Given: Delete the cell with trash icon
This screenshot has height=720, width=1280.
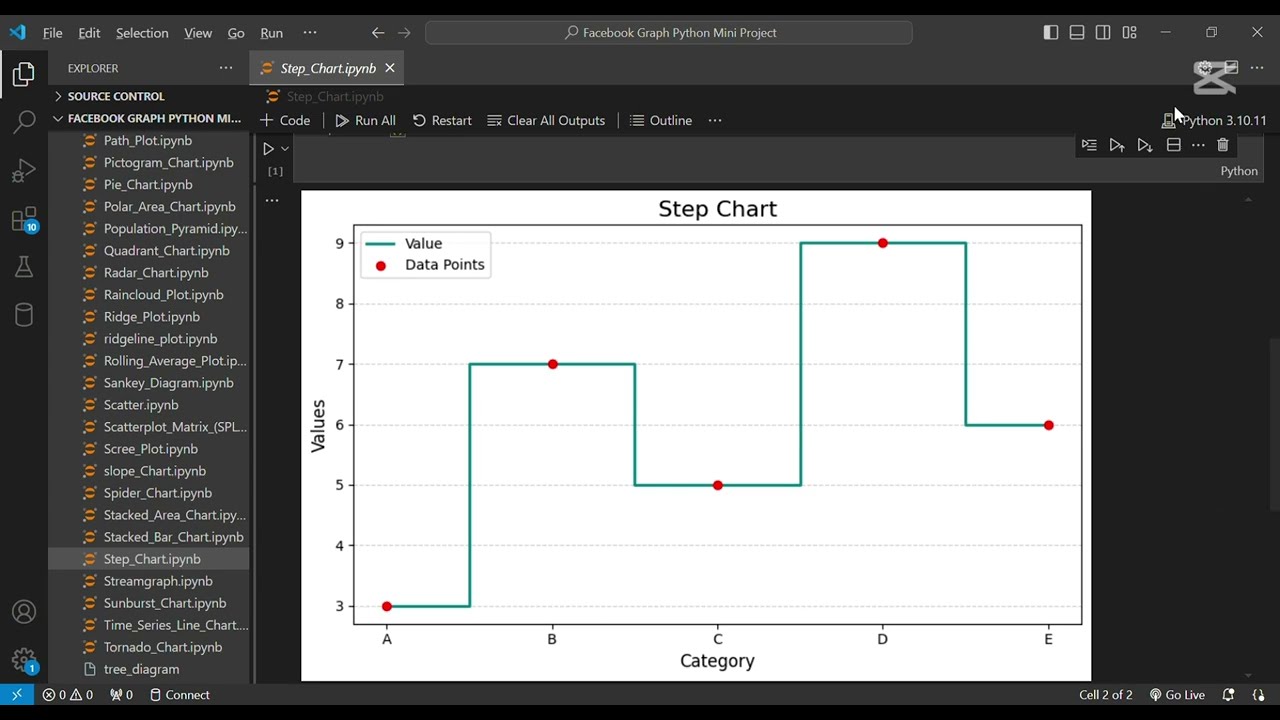Looking at the screenshot, I should 1222,145.
